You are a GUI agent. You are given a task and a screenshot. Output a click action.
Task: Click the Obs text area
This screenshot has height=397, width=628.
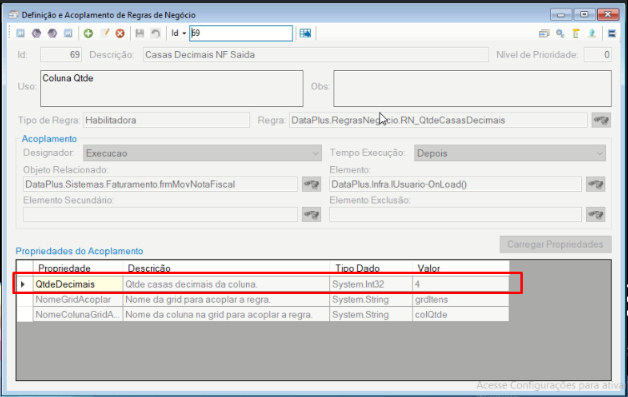tap(472, 89)
